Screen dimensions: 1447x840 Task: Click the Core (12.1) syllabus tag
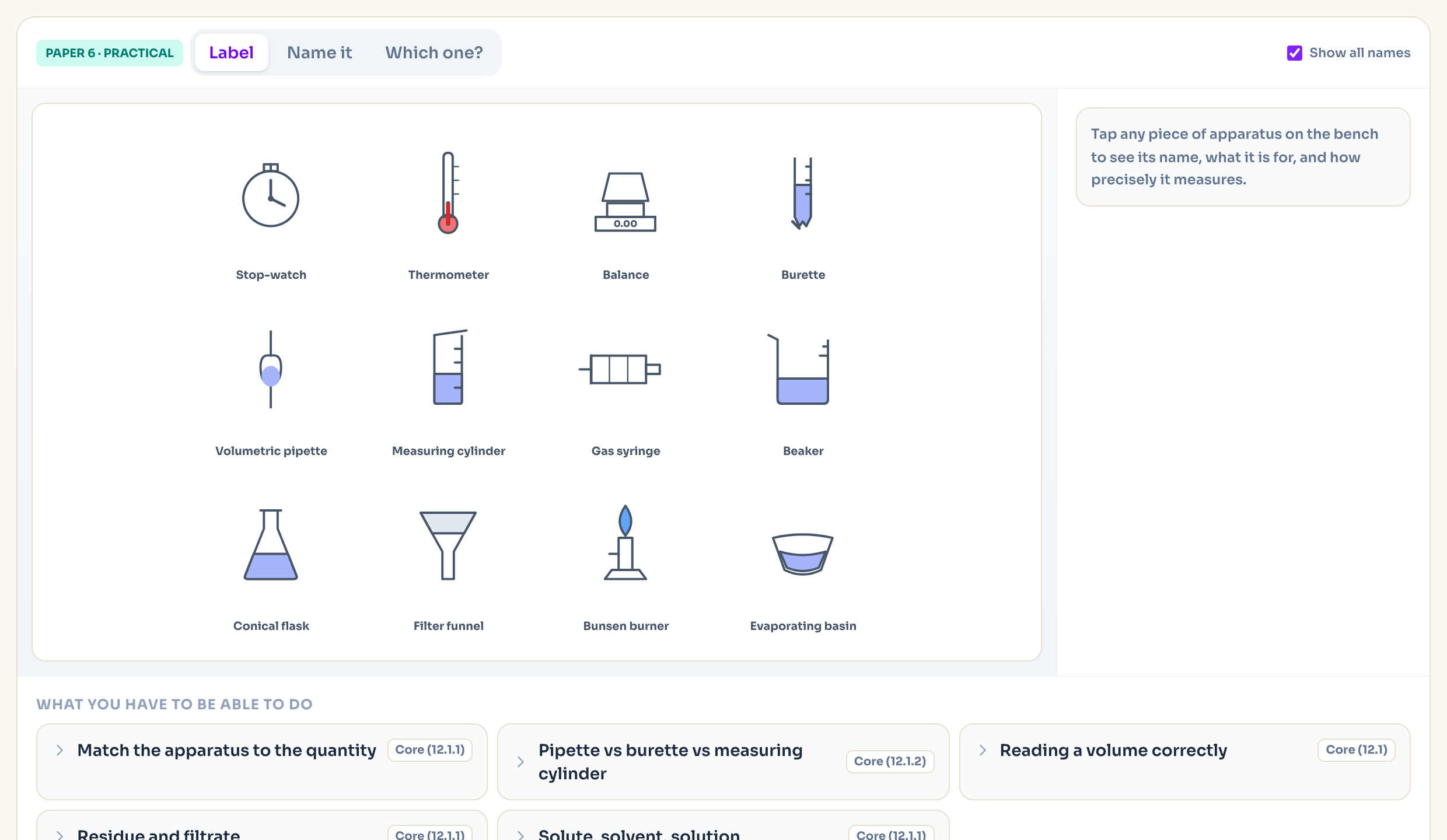tap(1357, 750)
